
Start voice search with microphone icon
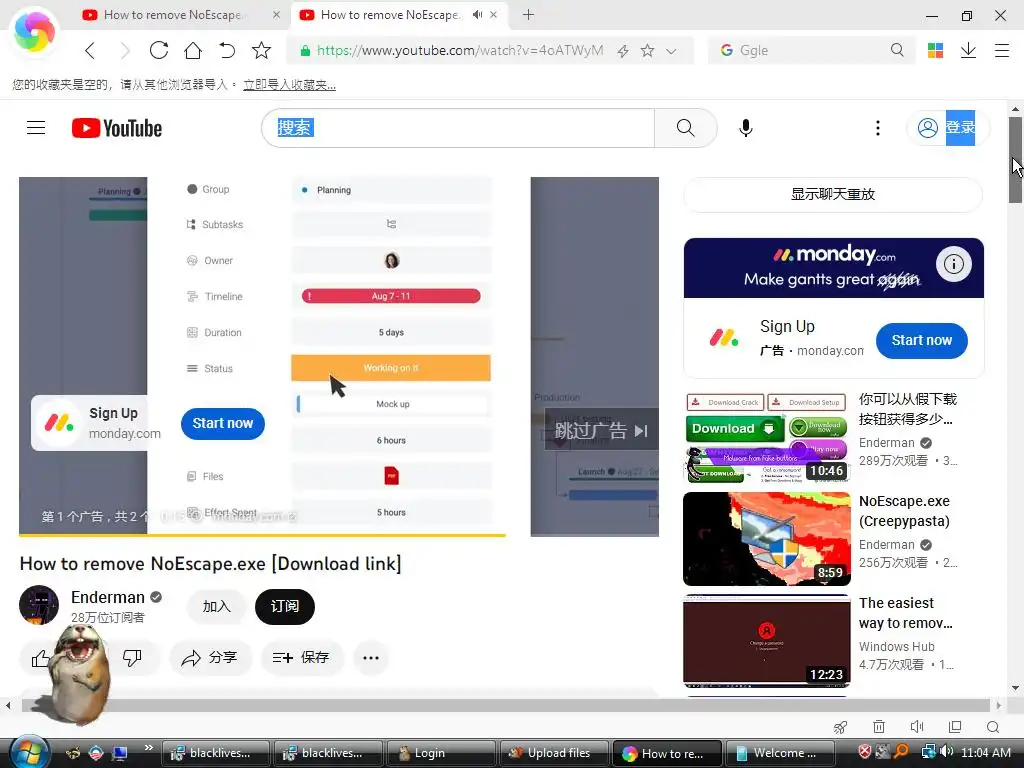tap(746, 128)
